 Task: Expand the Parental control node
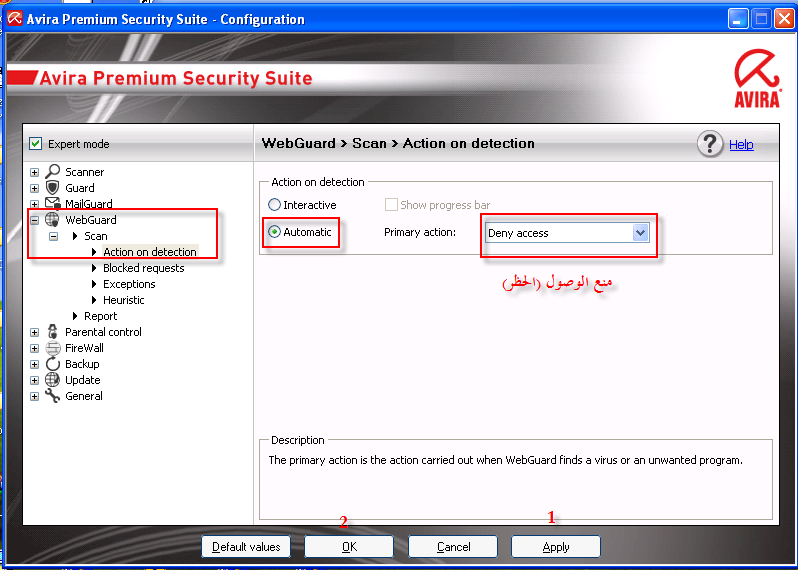click(x=35, y=332)
